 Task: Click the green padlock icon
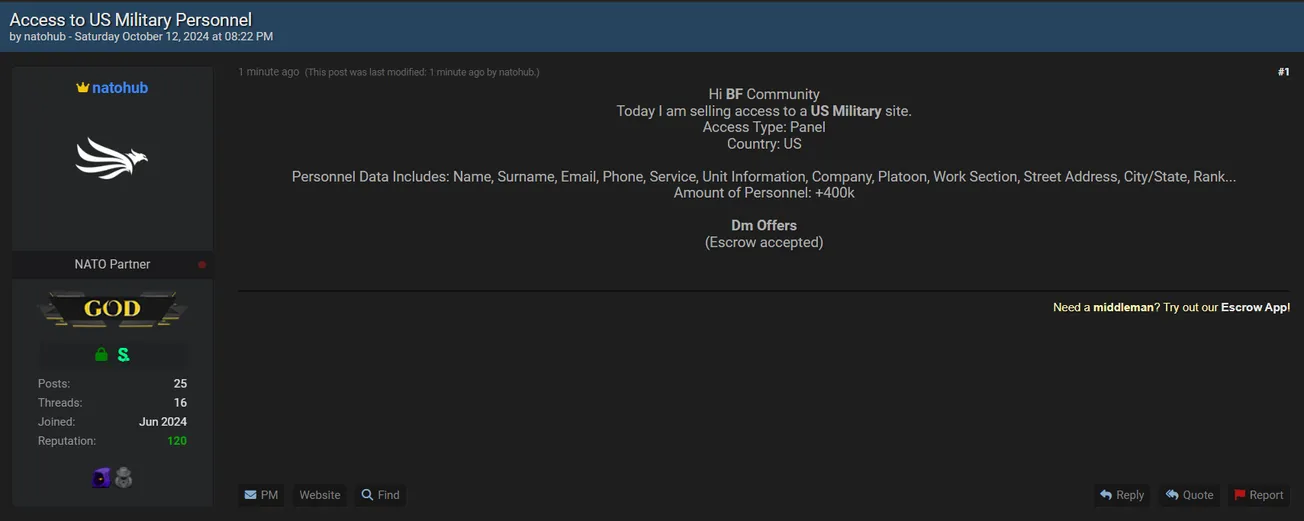pos(101,355)
